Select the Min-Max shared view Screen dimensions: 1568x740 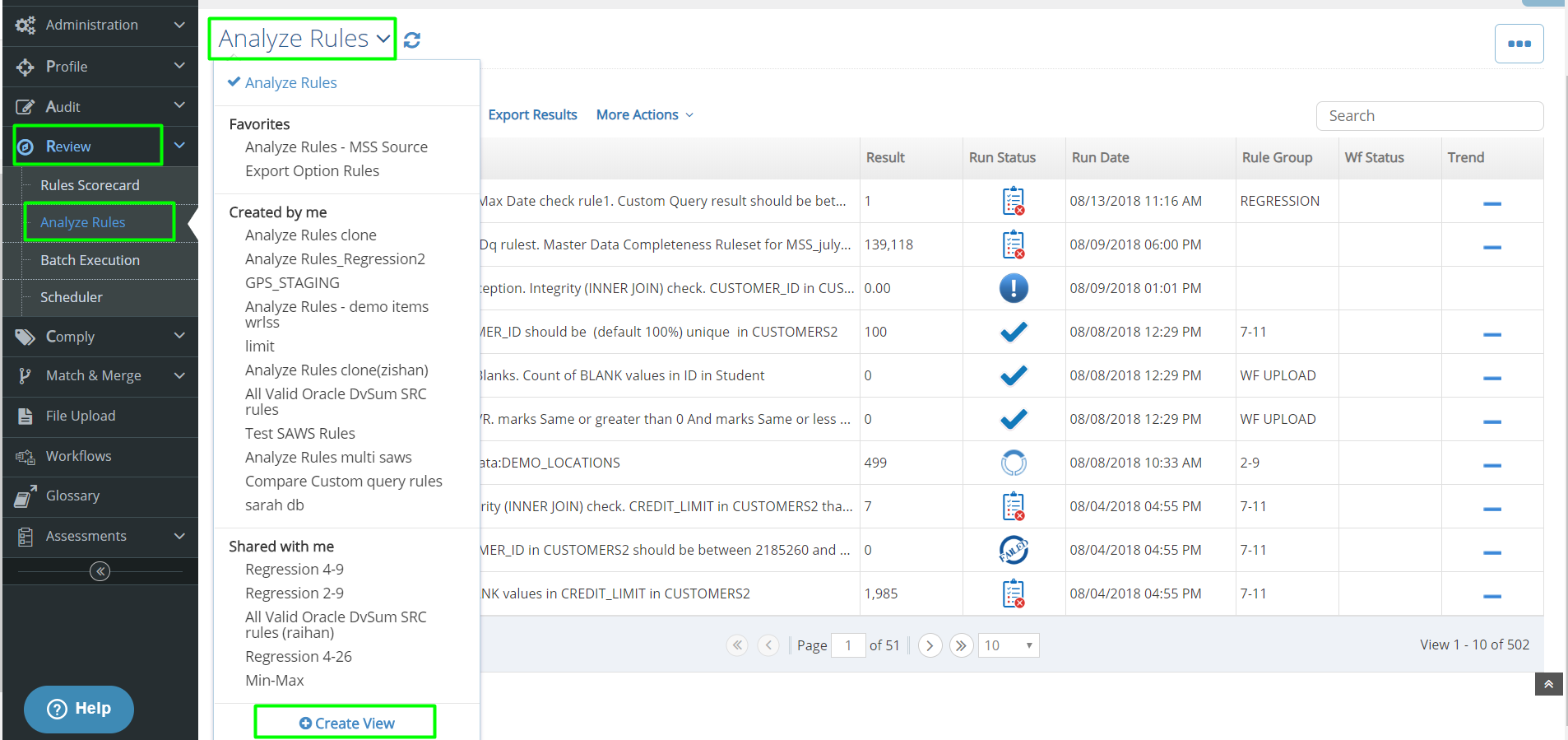click(275, 681)
